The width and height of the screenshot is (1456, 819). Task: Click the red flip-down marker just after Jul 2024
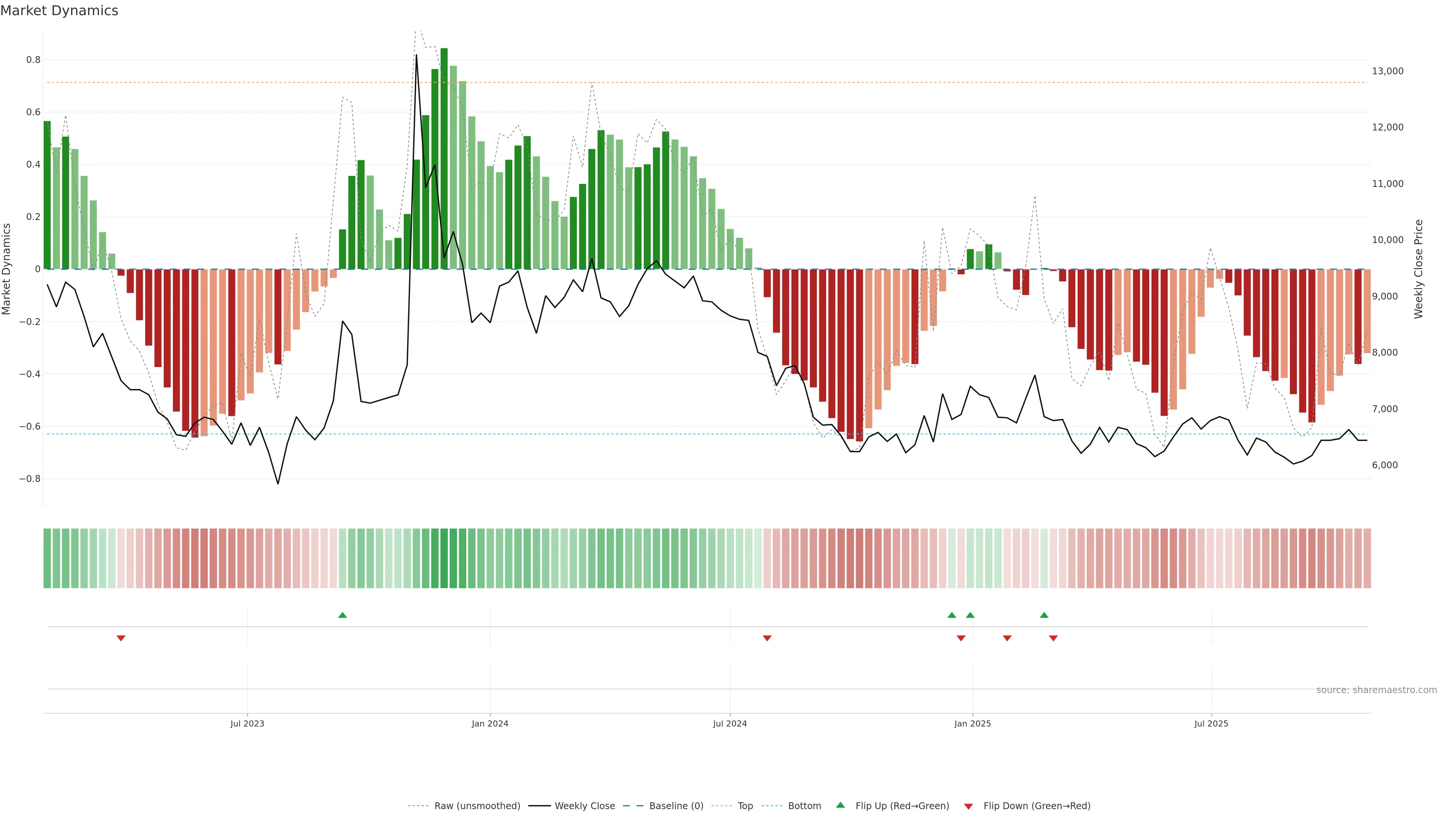coord(767,638)
